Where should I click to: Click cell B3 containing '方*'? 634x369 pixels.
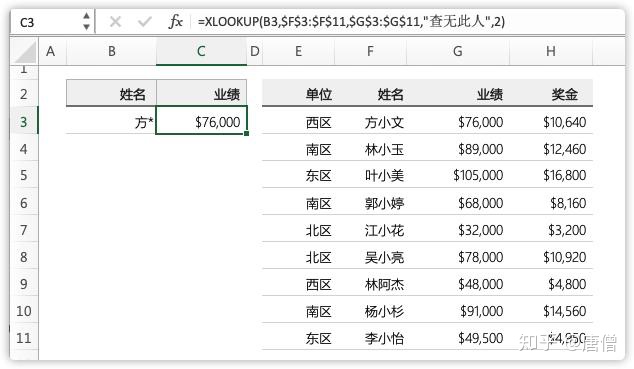coord(111,120)
